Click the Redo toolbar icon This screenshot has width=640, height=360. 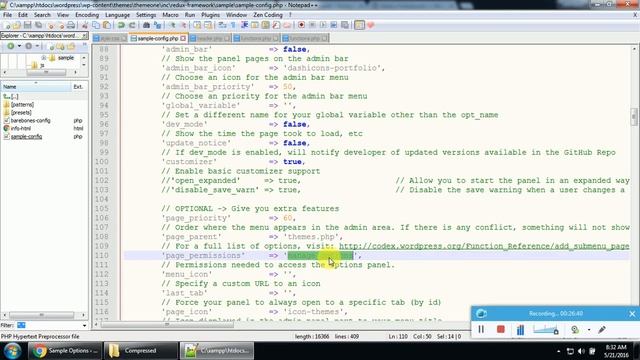132,25
